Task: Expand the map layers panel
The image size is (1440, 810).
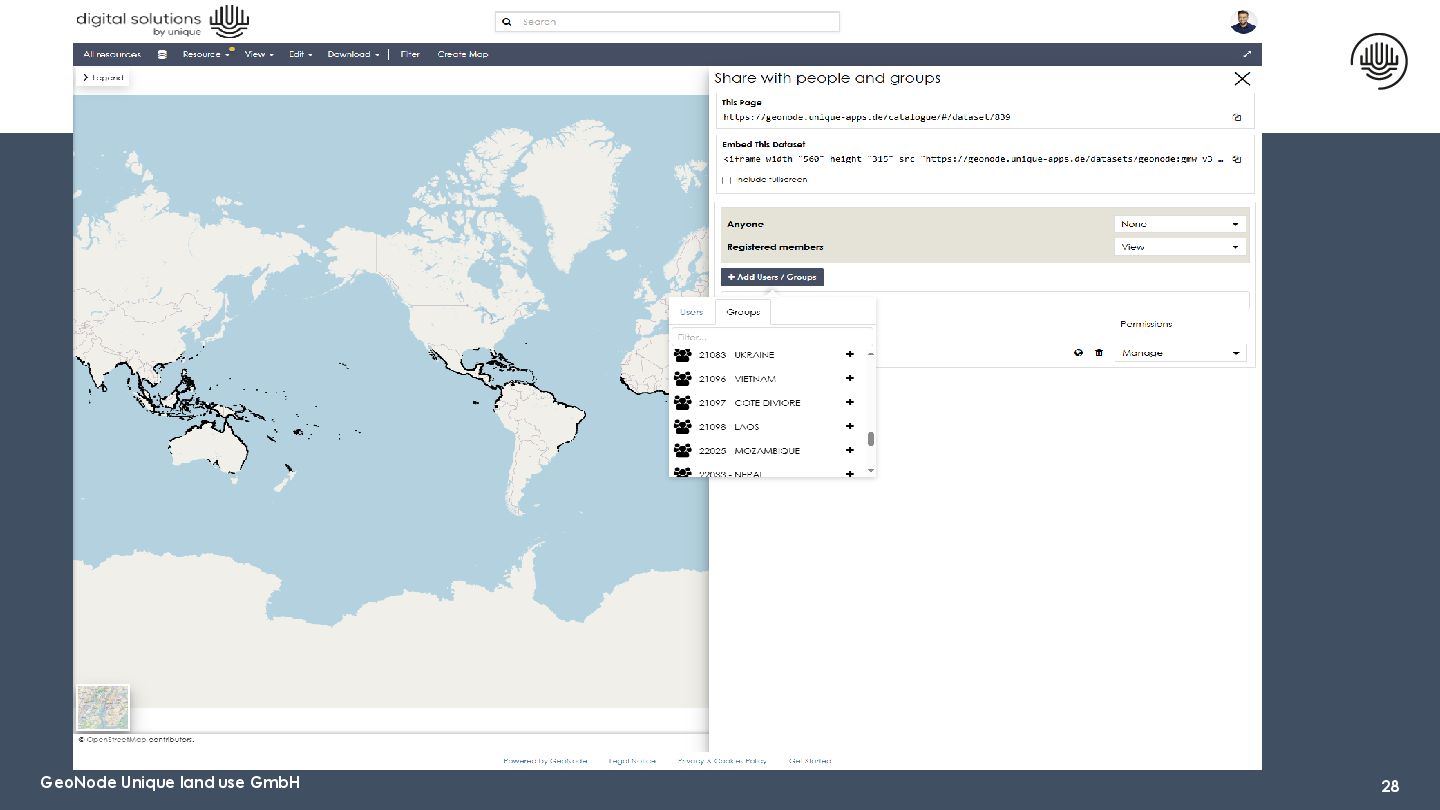Action: [x=103, y=78]
